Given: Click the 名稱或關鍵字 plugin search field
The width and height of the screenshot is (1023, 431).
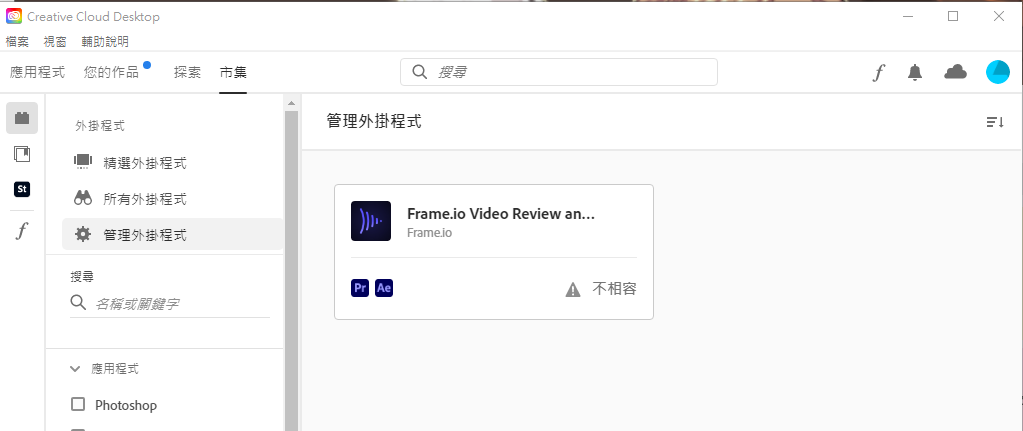Looking at the screenshot, I should [x=170, y=304].
